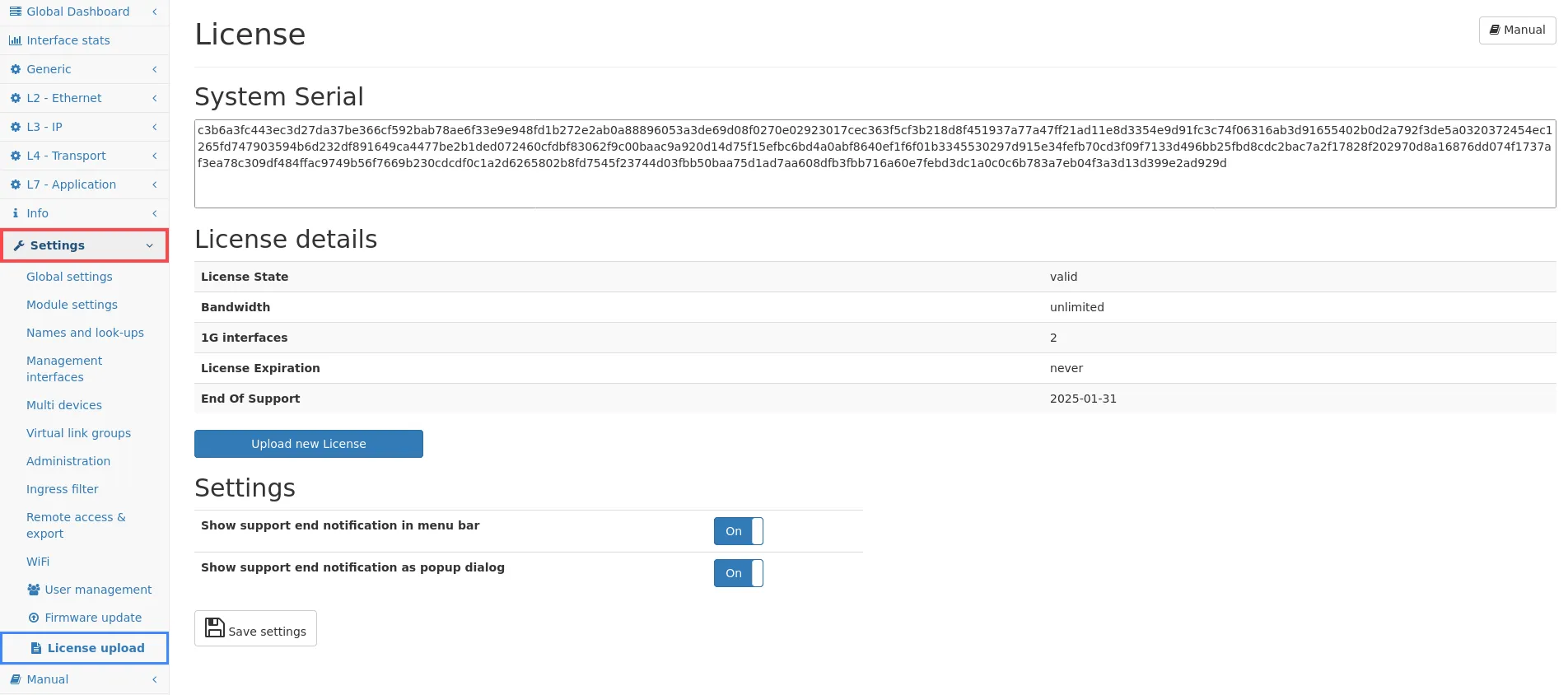1568x695 pixels.
Task: Open the License upload menu item
Action: pos(96,648)
